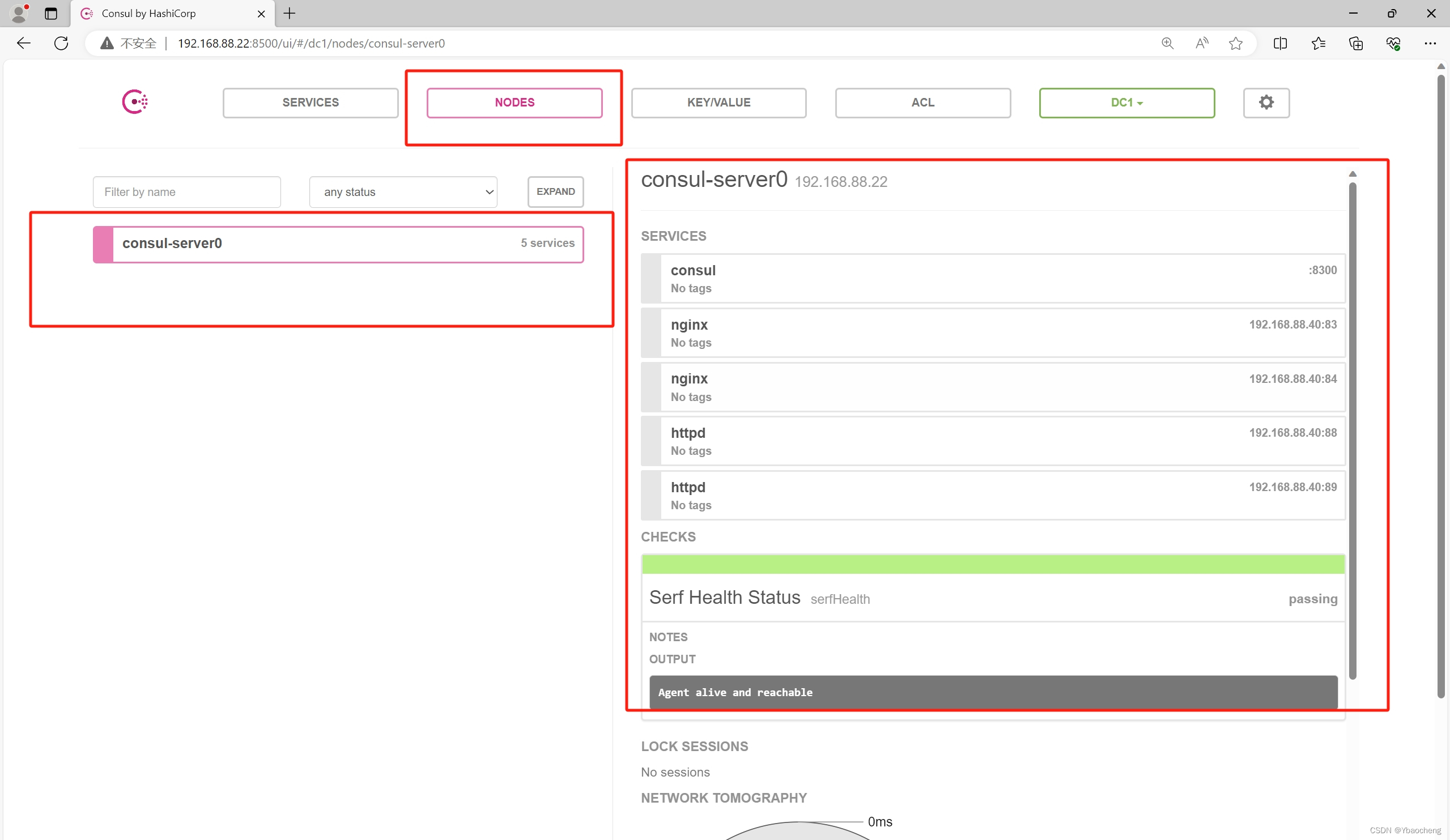Click the browser profile avatar
The height and width of the screenshot is (840, 1450).
tap(19, 13)
